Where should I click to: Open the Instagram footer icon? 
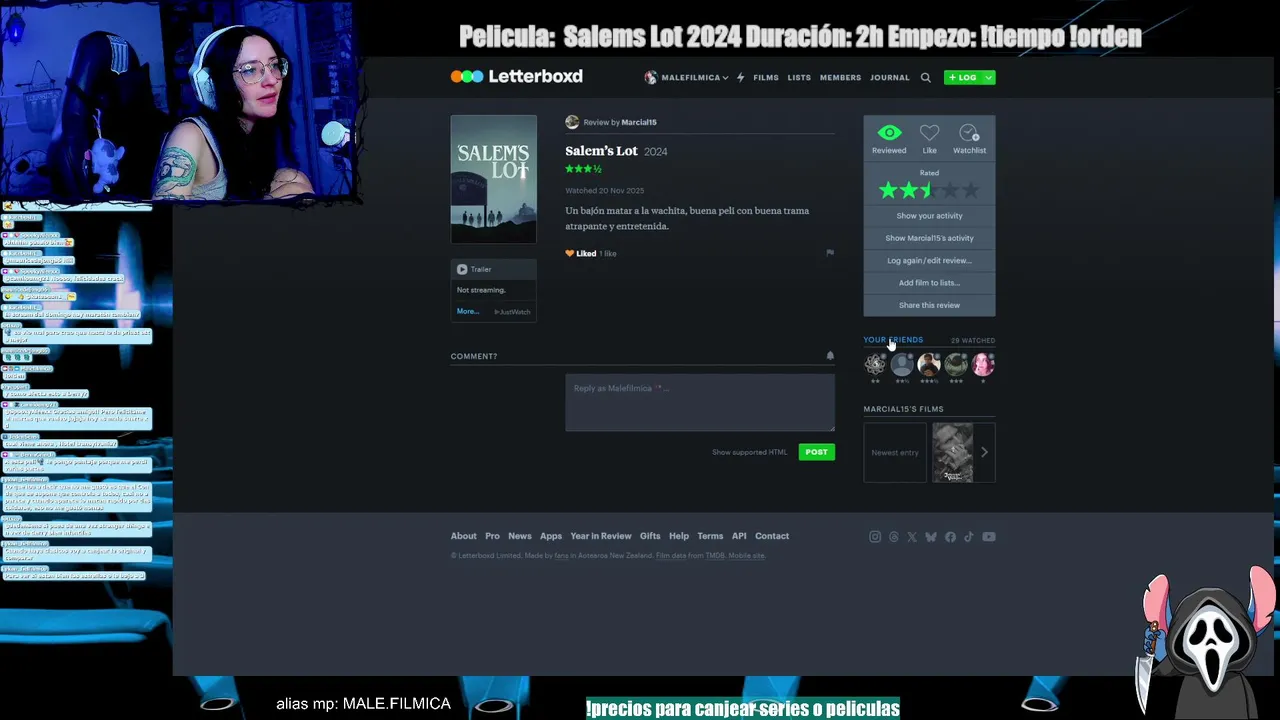[x=875, y=537]
